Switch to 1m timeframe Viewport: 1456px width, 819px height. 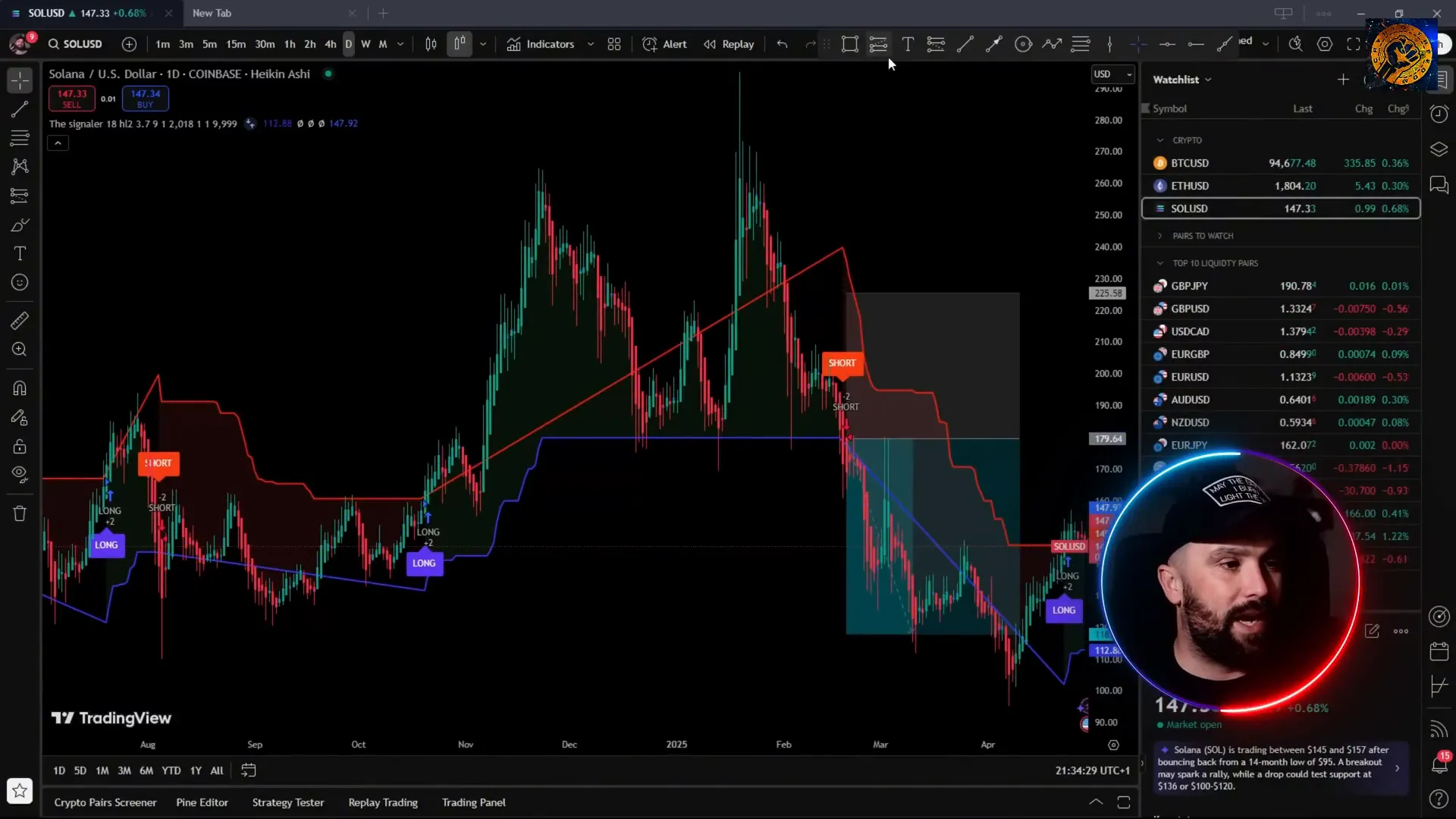click(162, 44)
